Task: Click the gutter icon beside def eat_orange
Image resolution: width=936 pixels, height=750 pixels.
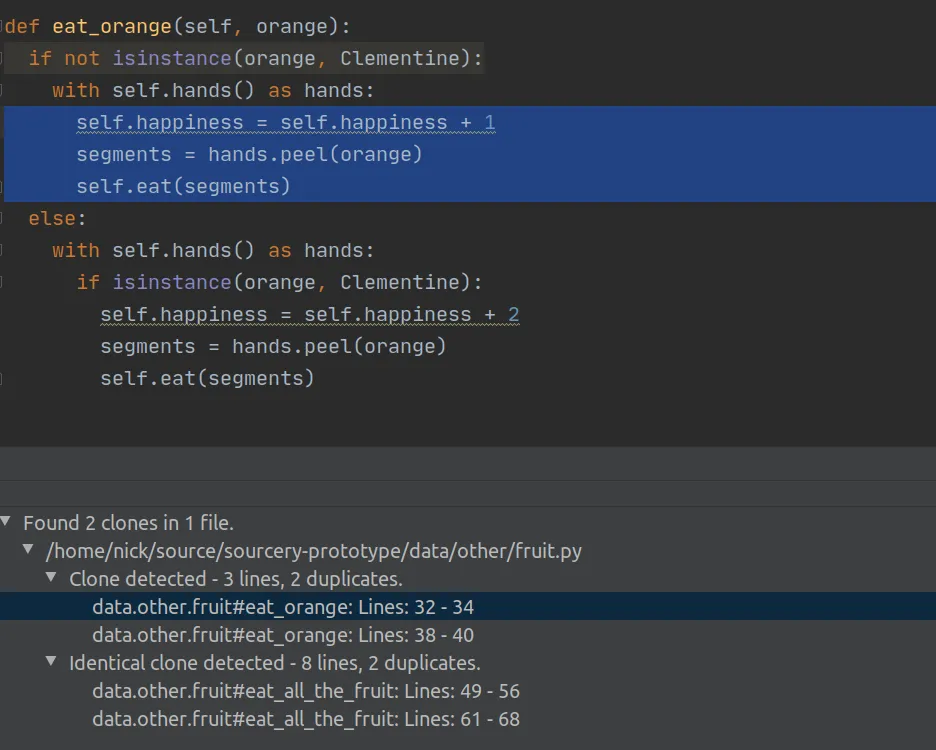Action: 5,26
